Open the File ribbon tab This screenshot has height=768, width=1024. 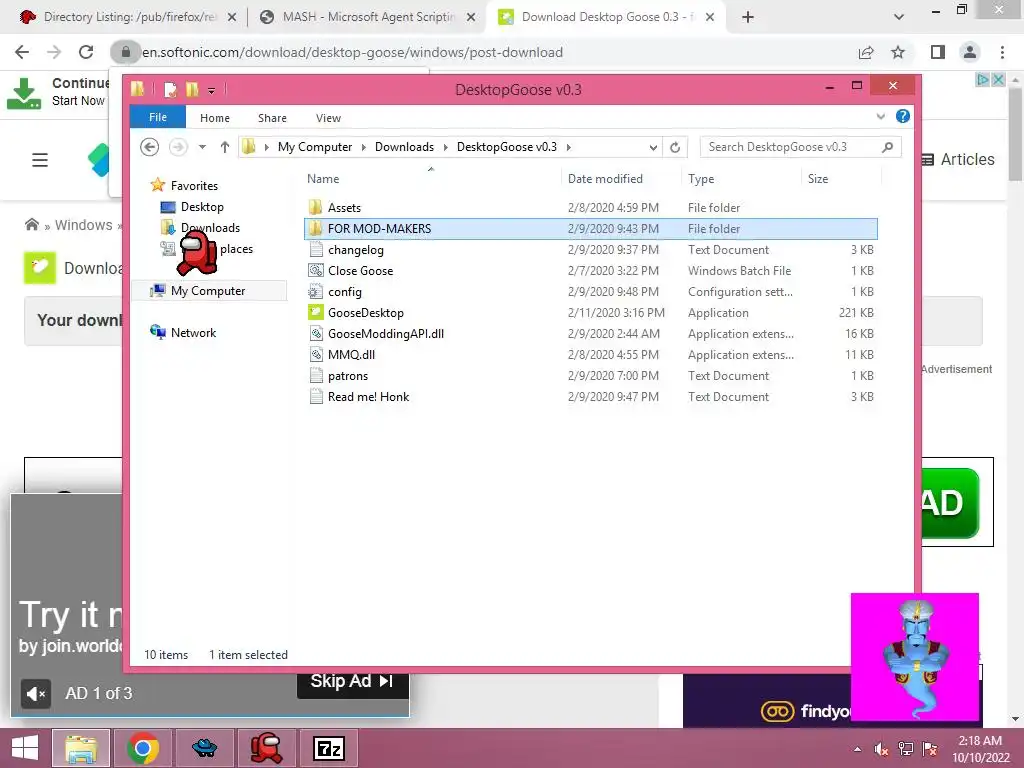[158, 117]
